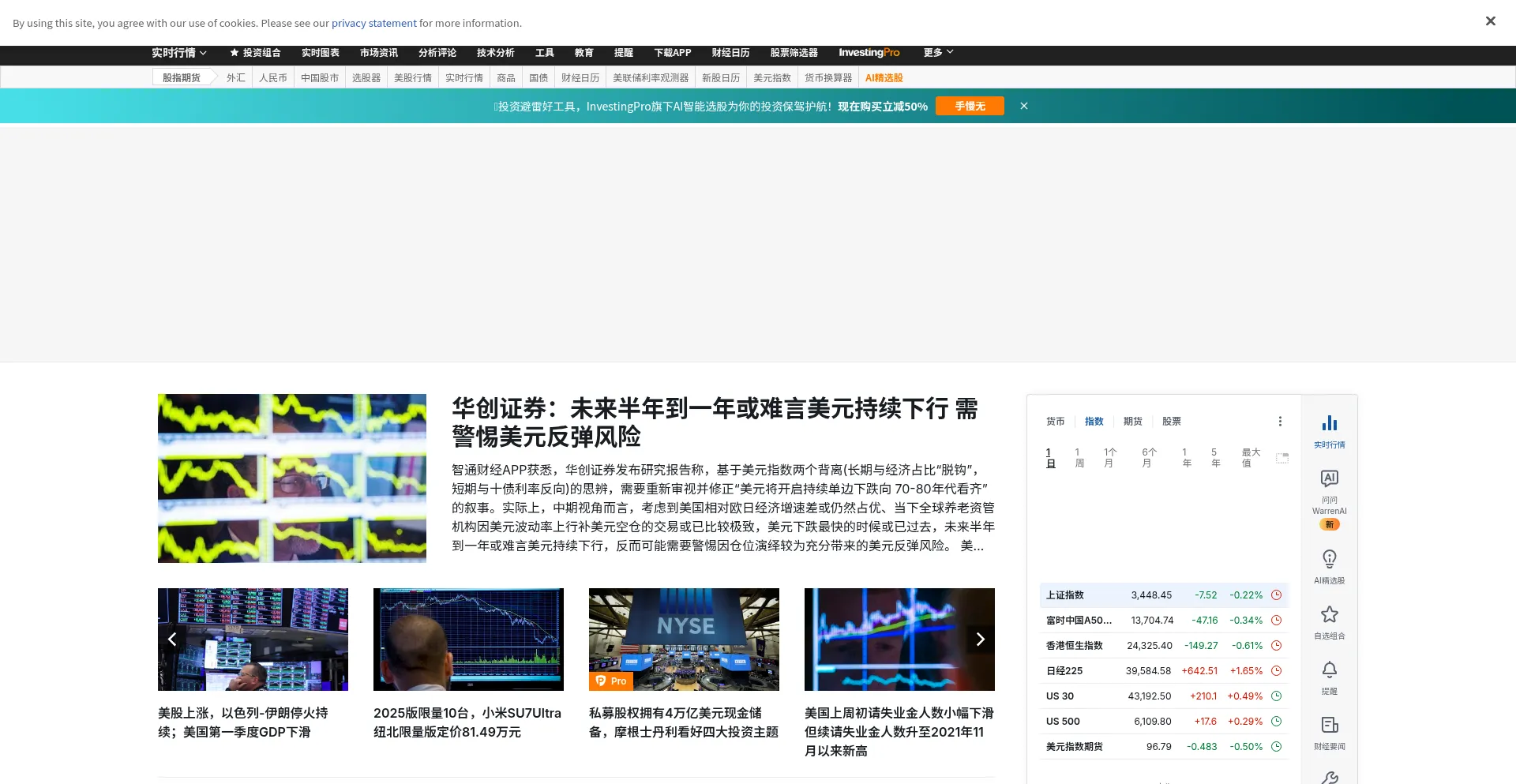
Task: Dismiss the cookie notice with X
Action: (x=1490, y=21)
